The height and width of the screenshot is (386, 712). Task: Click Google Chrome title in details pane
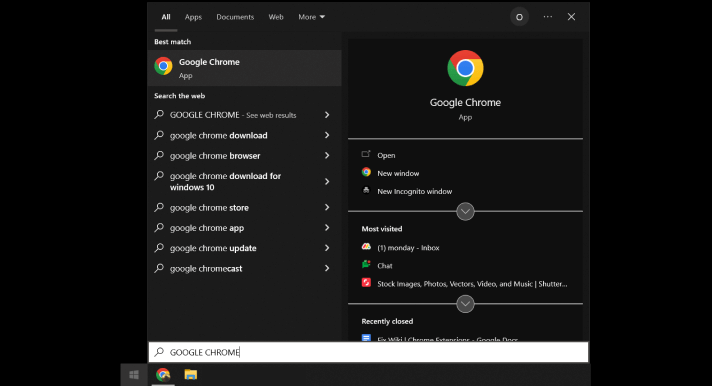click(x=465, y=103)
